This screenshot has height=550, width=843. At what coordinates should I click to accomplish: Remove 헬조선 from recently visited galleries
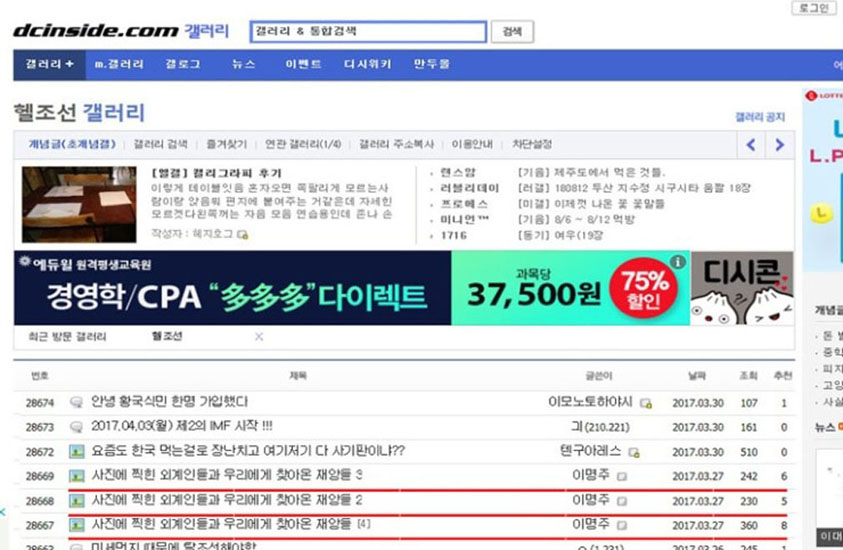259,337
